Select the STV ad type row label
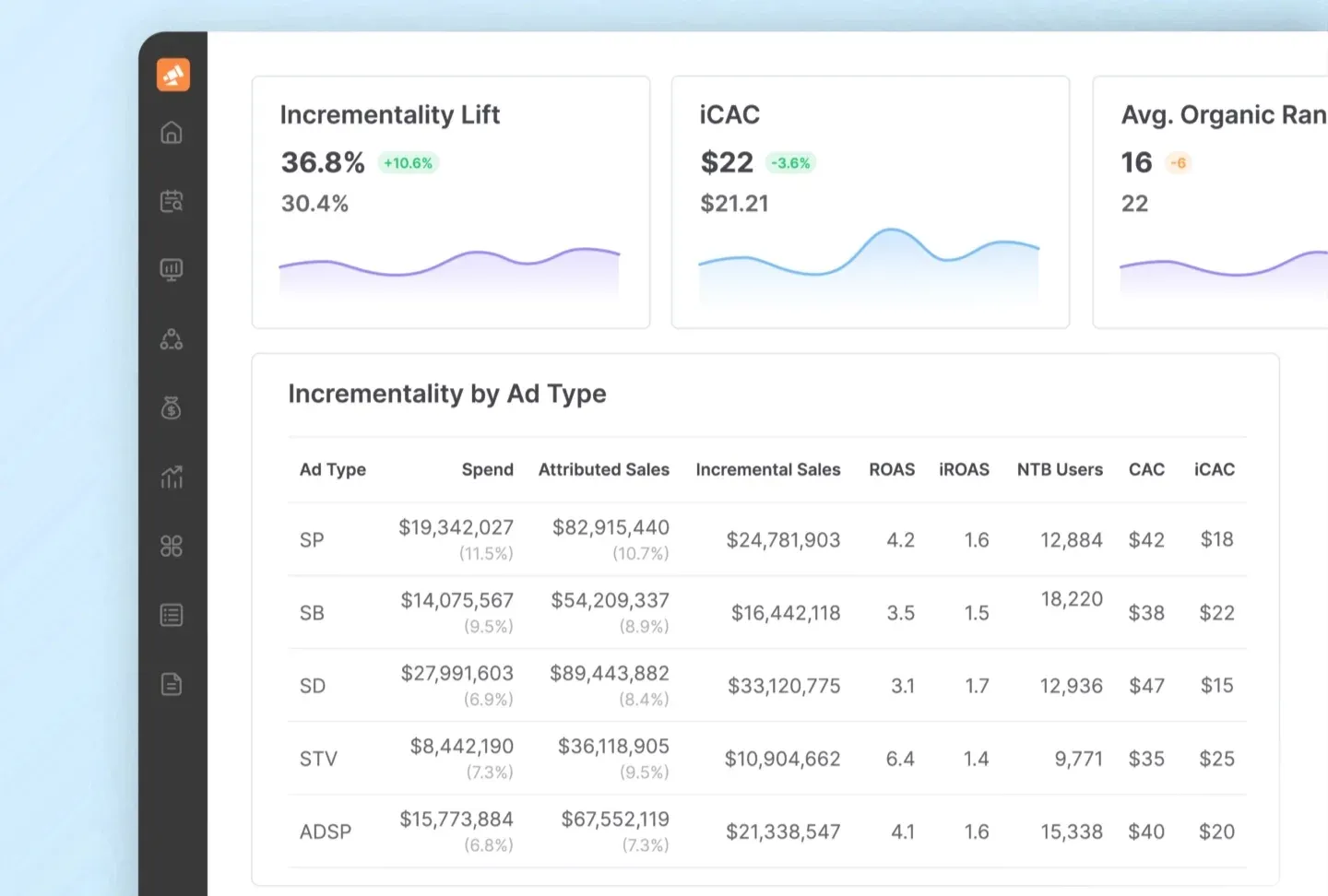This screenshot has height=896, width=1328. click(x=318, y=759)
